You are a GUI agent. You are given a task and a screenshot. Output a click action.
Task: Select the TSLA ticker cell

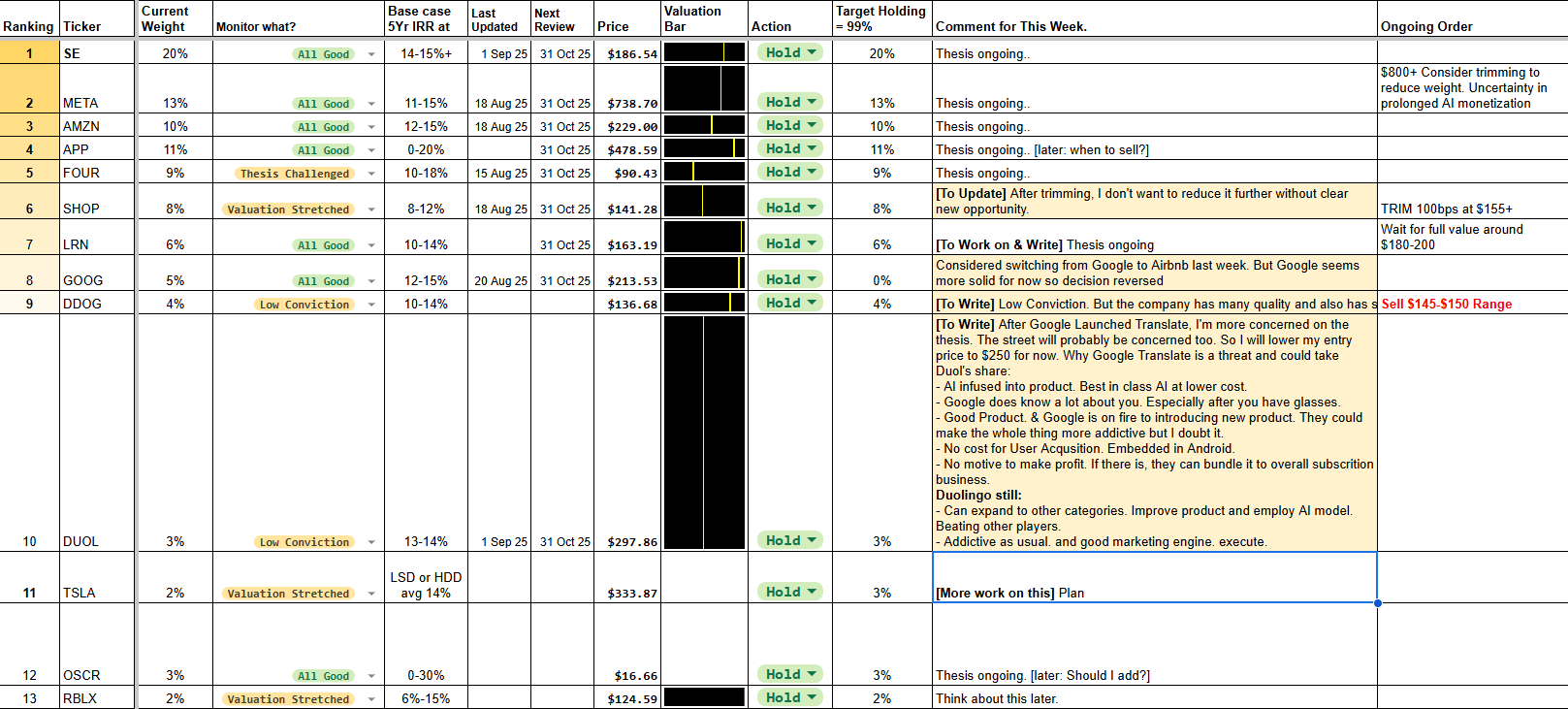pyautogui.click(x=98, y=578)
